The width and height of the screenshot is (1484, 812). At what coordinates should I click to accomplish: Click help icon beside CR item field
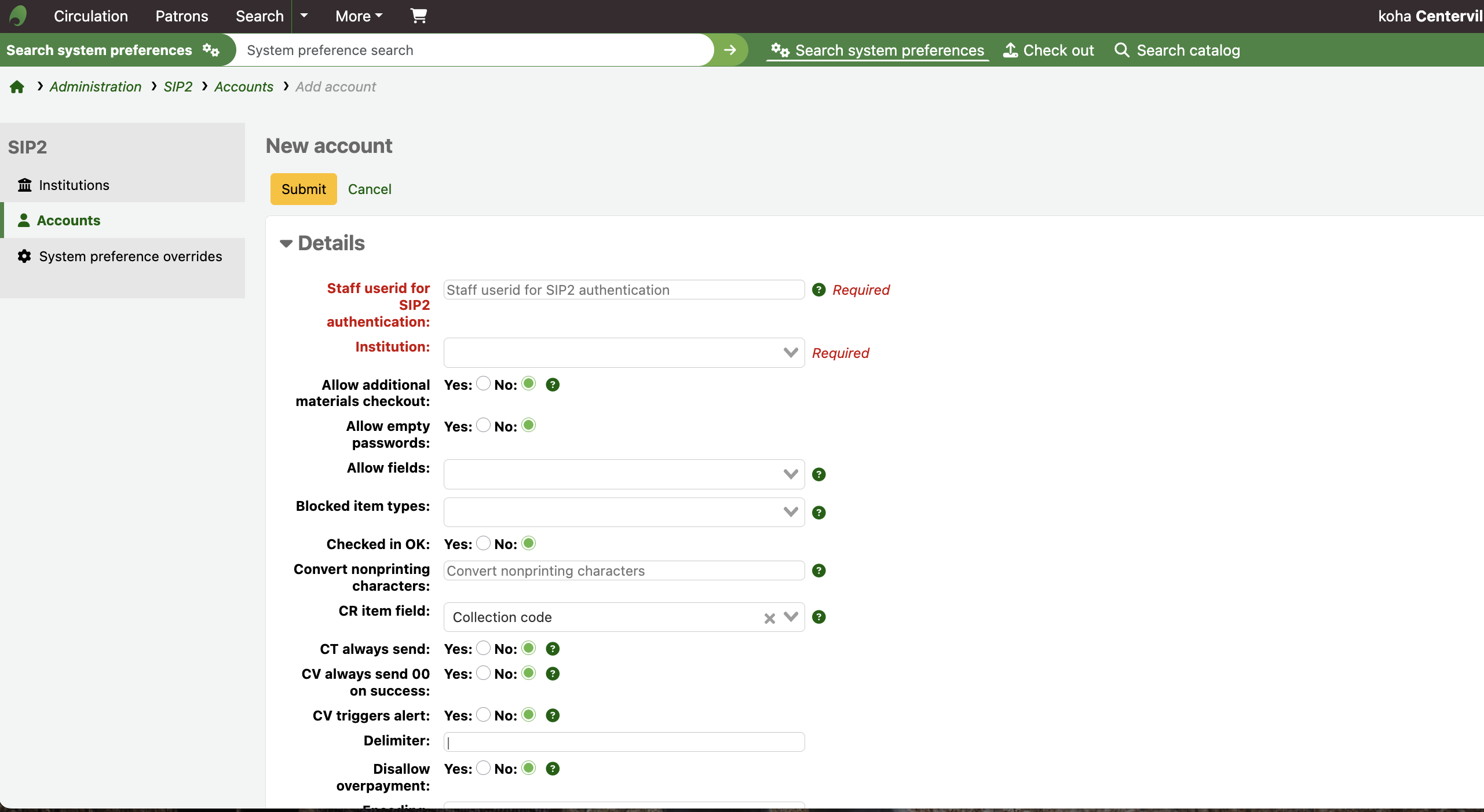coord(818,617)
